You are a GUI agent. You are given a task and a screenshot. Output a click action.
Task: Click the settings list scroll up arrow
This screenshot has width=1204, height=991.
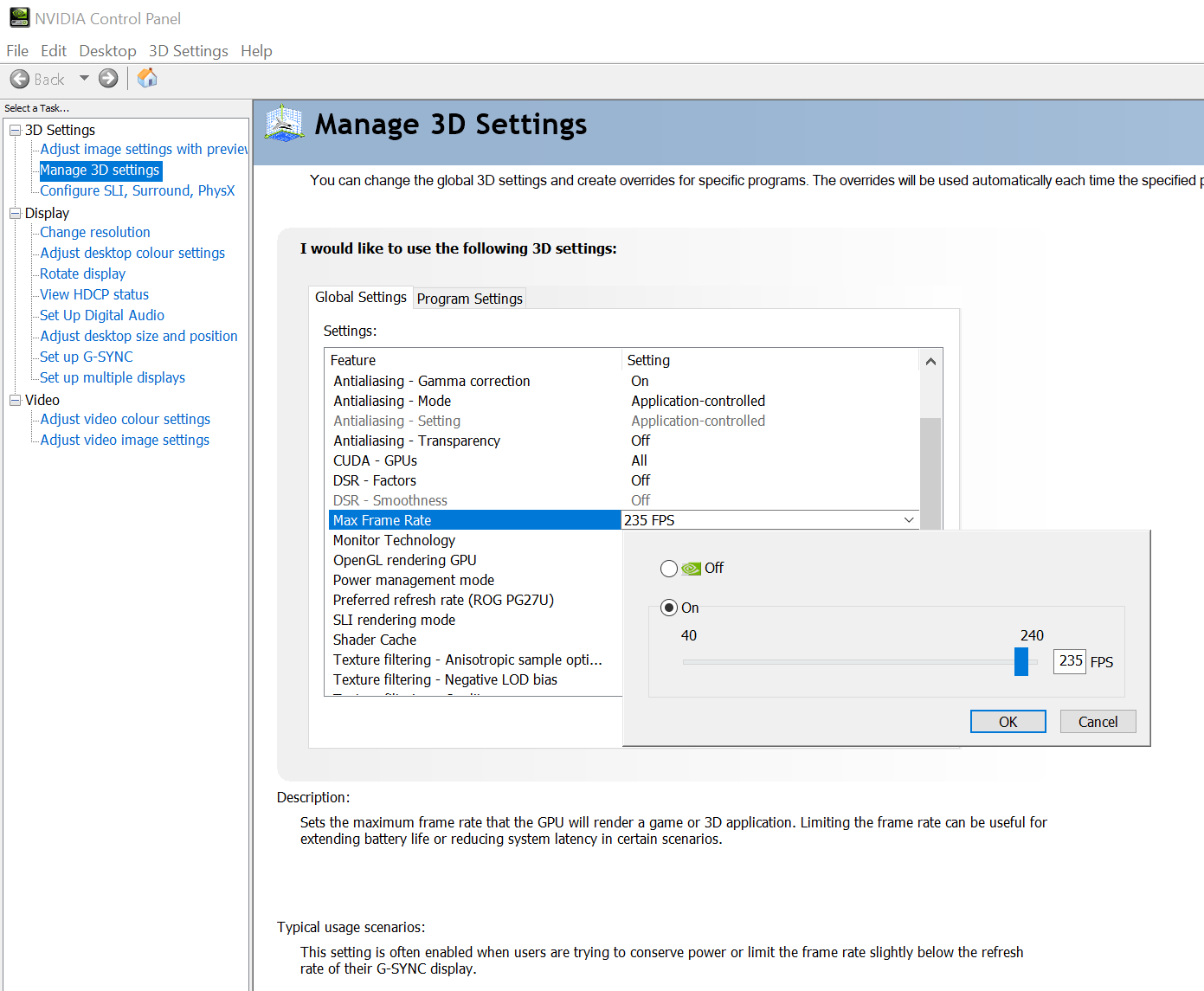point(930,361)
